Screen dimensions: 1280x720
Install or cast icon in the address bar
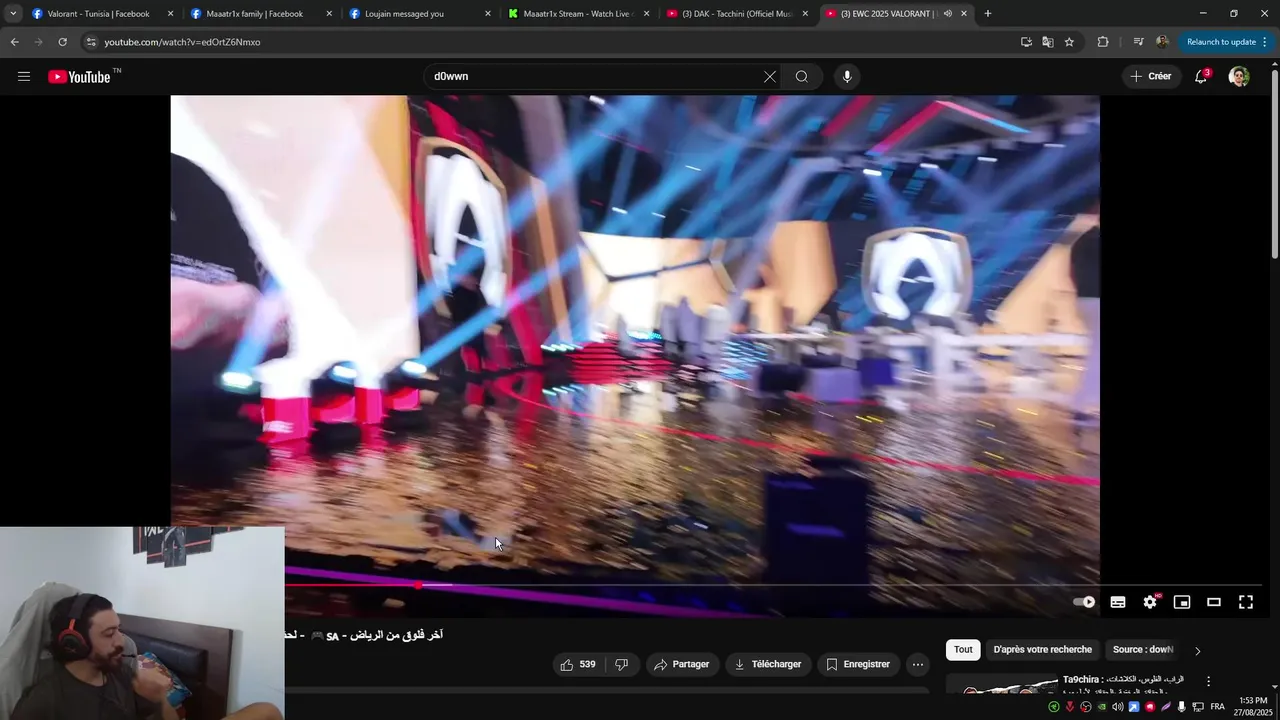pyautogui.click(x=1026, y=42)
